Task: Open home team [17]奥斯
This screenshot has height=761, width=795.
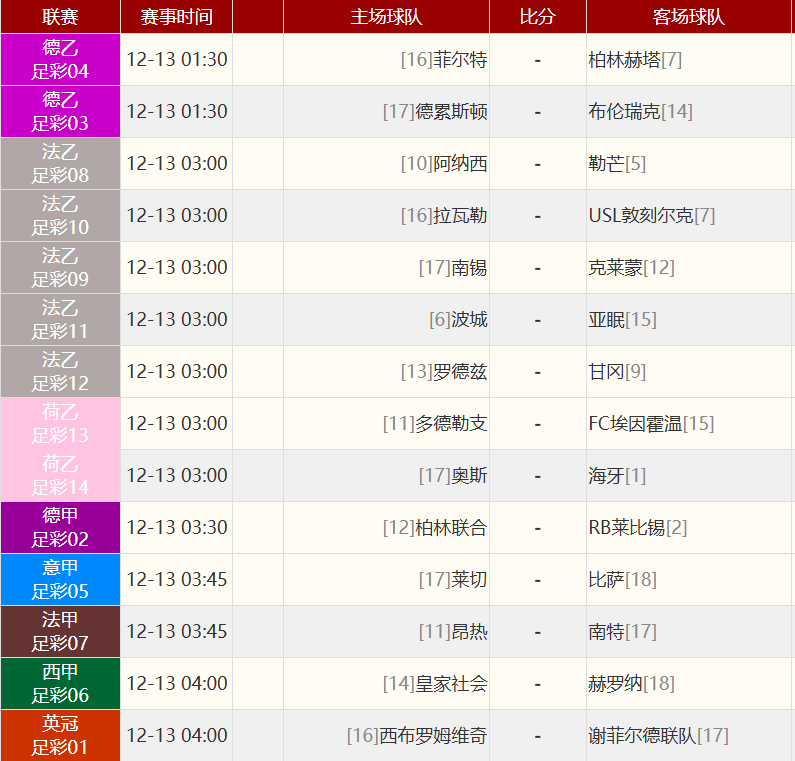Action: (x=453, y=475)
